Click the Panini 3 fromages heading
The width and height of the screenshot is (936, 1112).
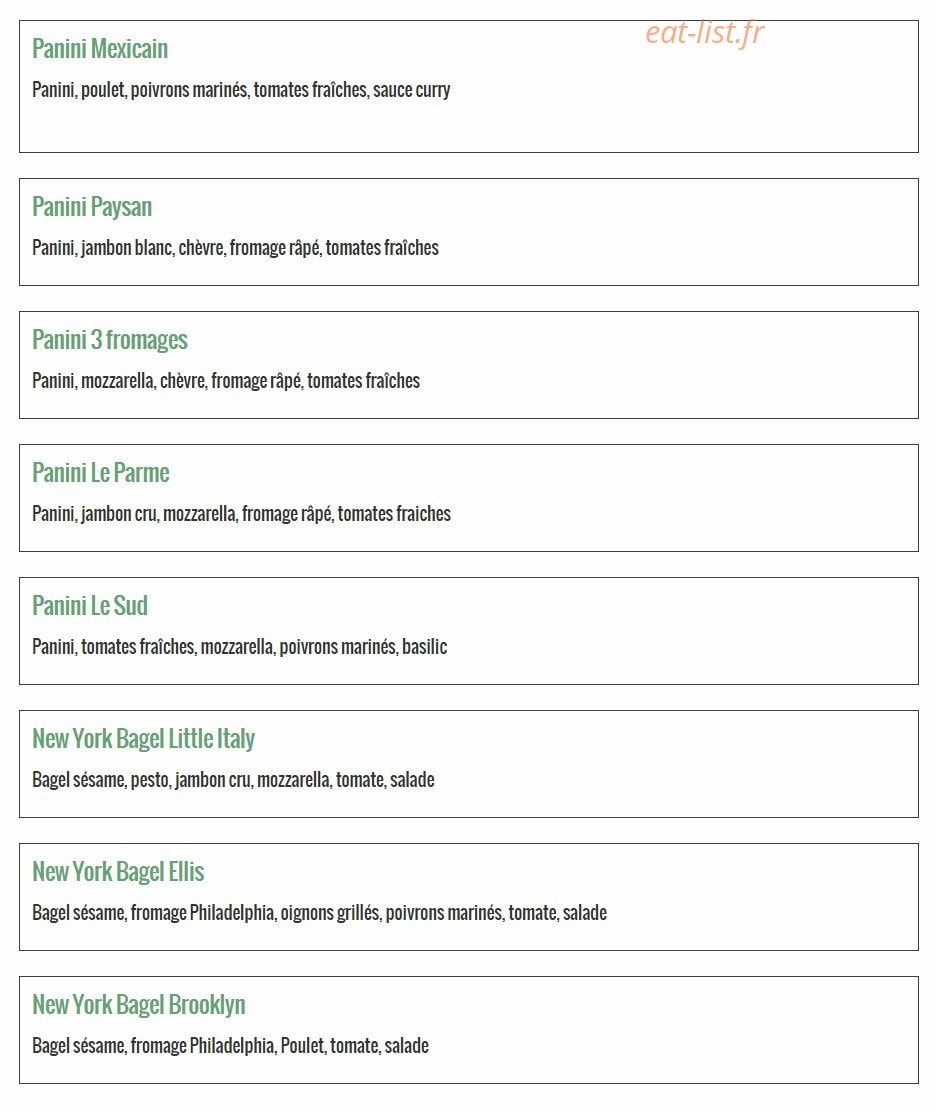(x=110, y=340)
